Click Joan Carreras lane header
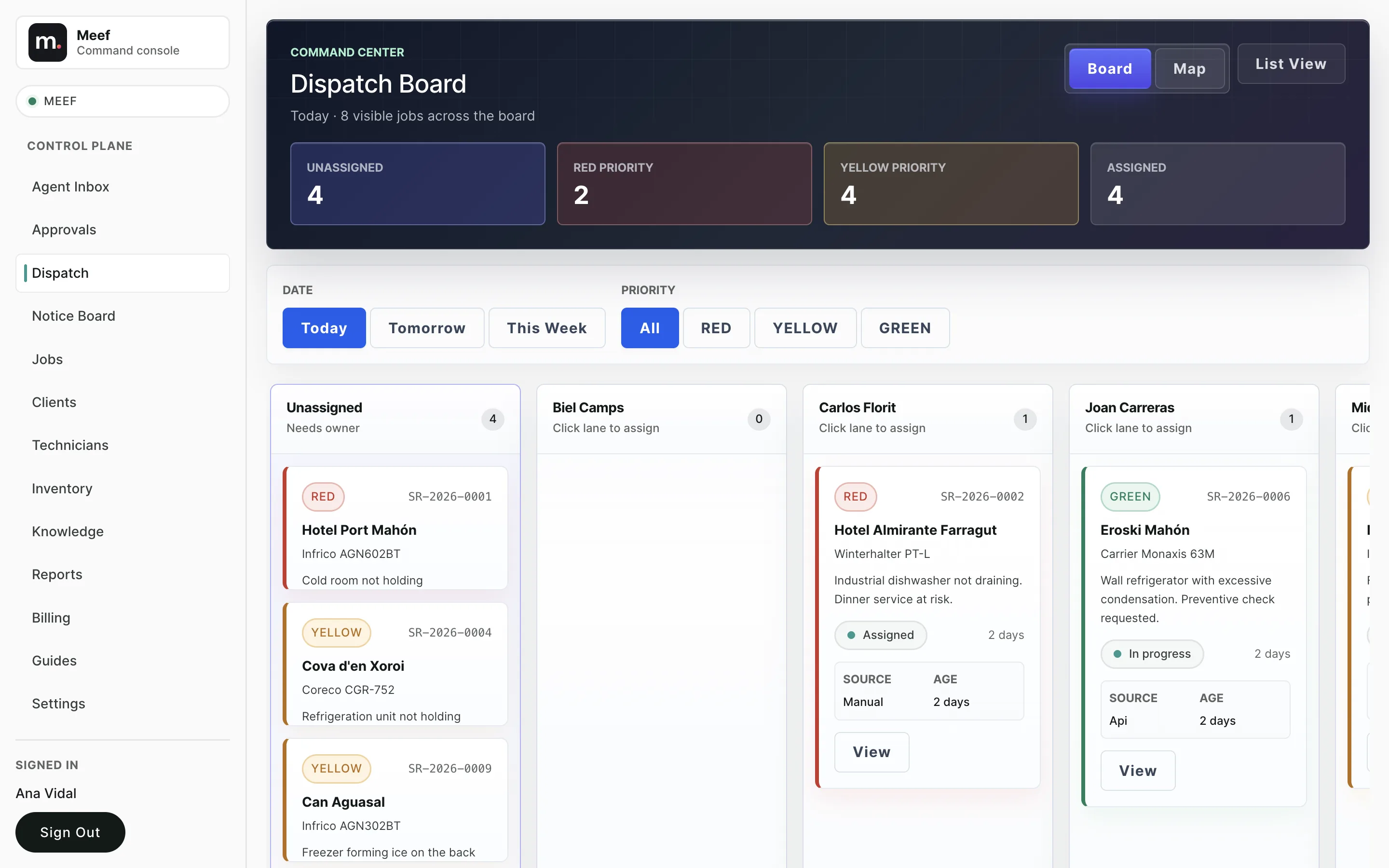 pyautogui.click(x=1194, y=419)
